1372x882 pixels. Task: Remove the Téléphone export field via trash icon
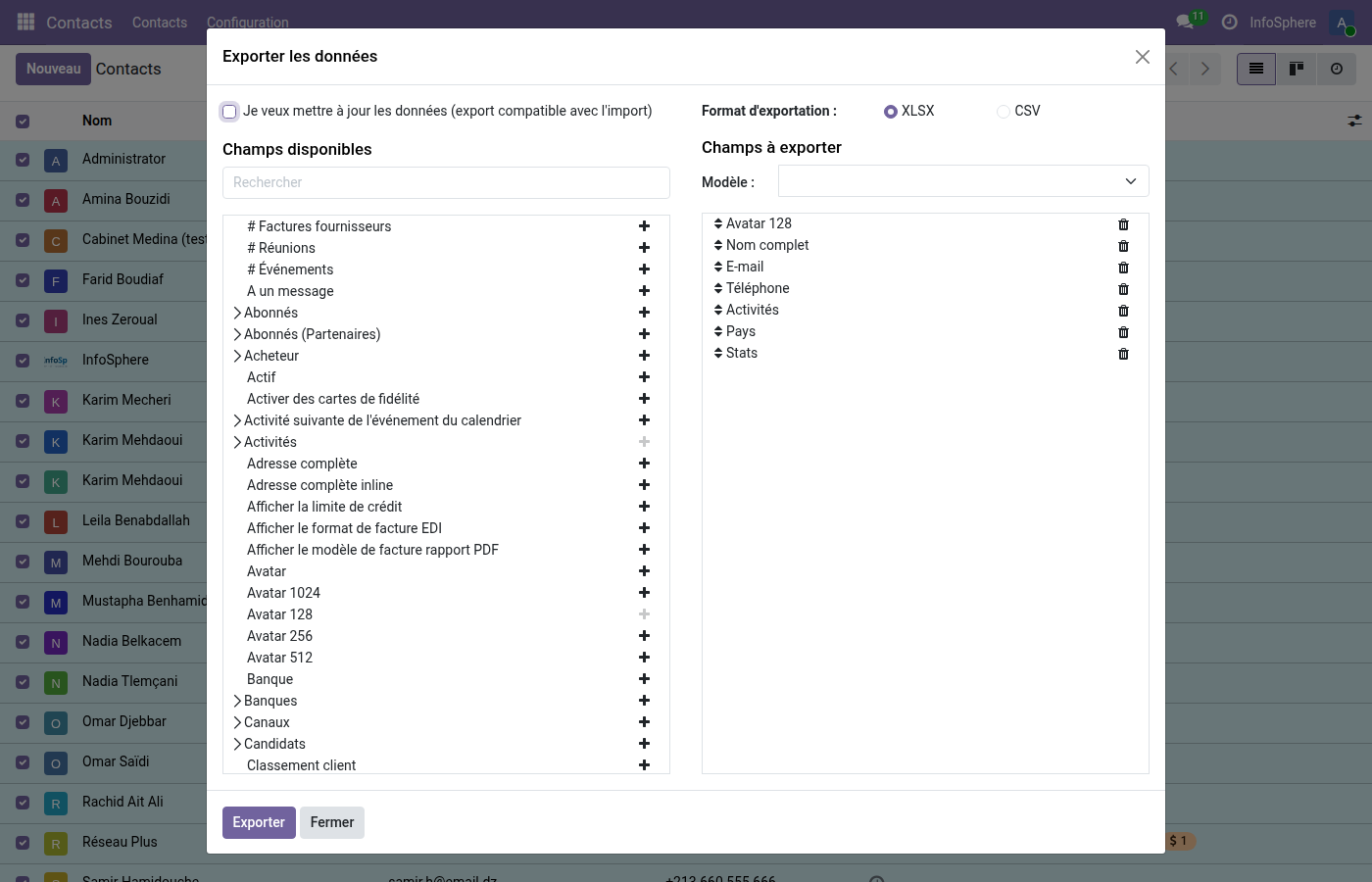[x=1123, y=288]
